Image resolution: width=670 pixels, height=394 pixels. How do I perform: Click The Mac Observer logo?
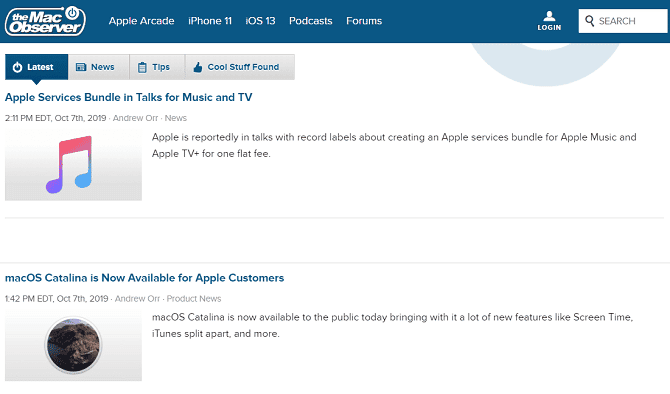point(45,21)
